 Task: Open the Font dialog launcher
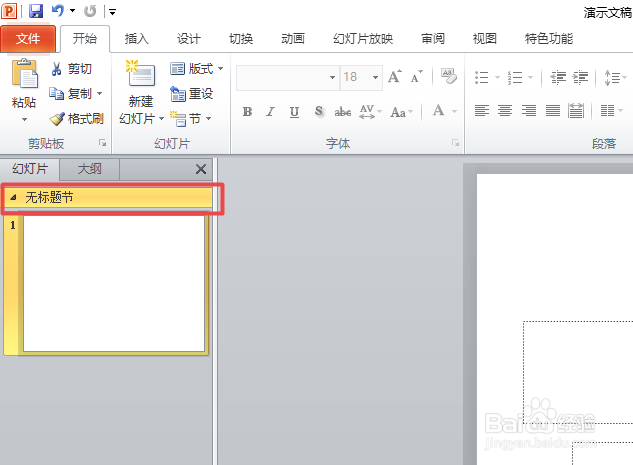tap(455, 143)
